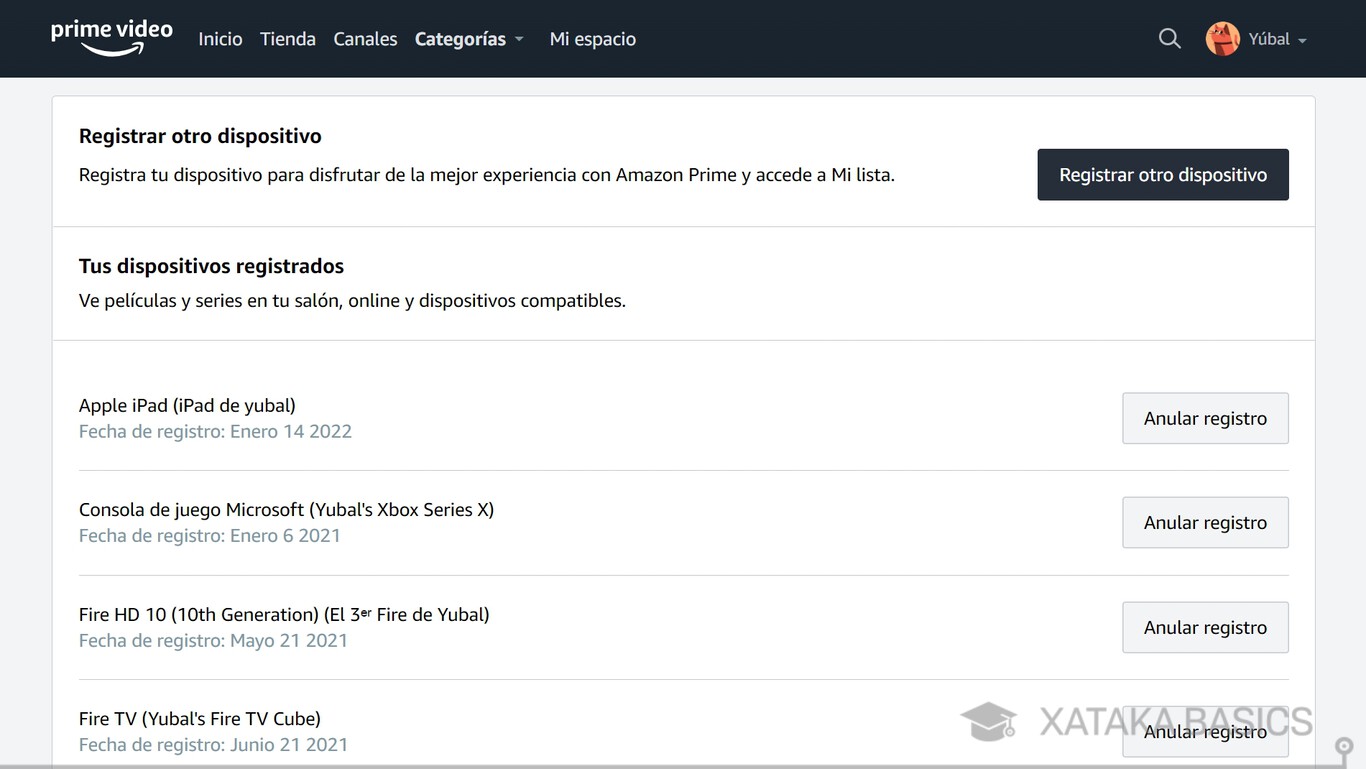The width and height of the screenshot is (1366, 769).
Task: Click Anular registro for the Xbox Series X
Action: tap(1205, 522)
